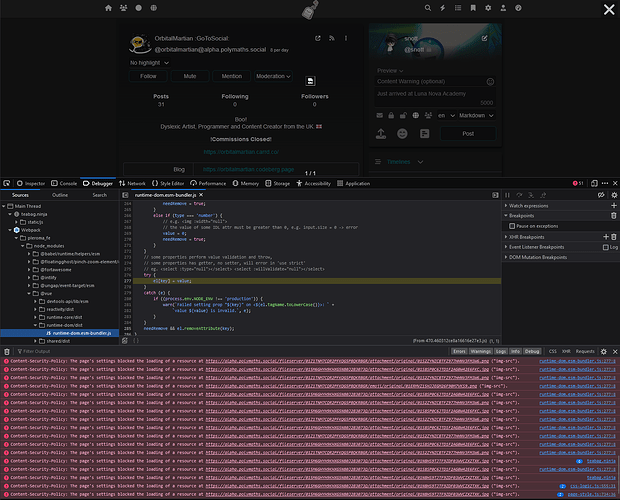This screenshot has height=500, width=620.
Task: Open the bookmarks icon in top bar
Action: pyautogui.click(x=473, y=8)
